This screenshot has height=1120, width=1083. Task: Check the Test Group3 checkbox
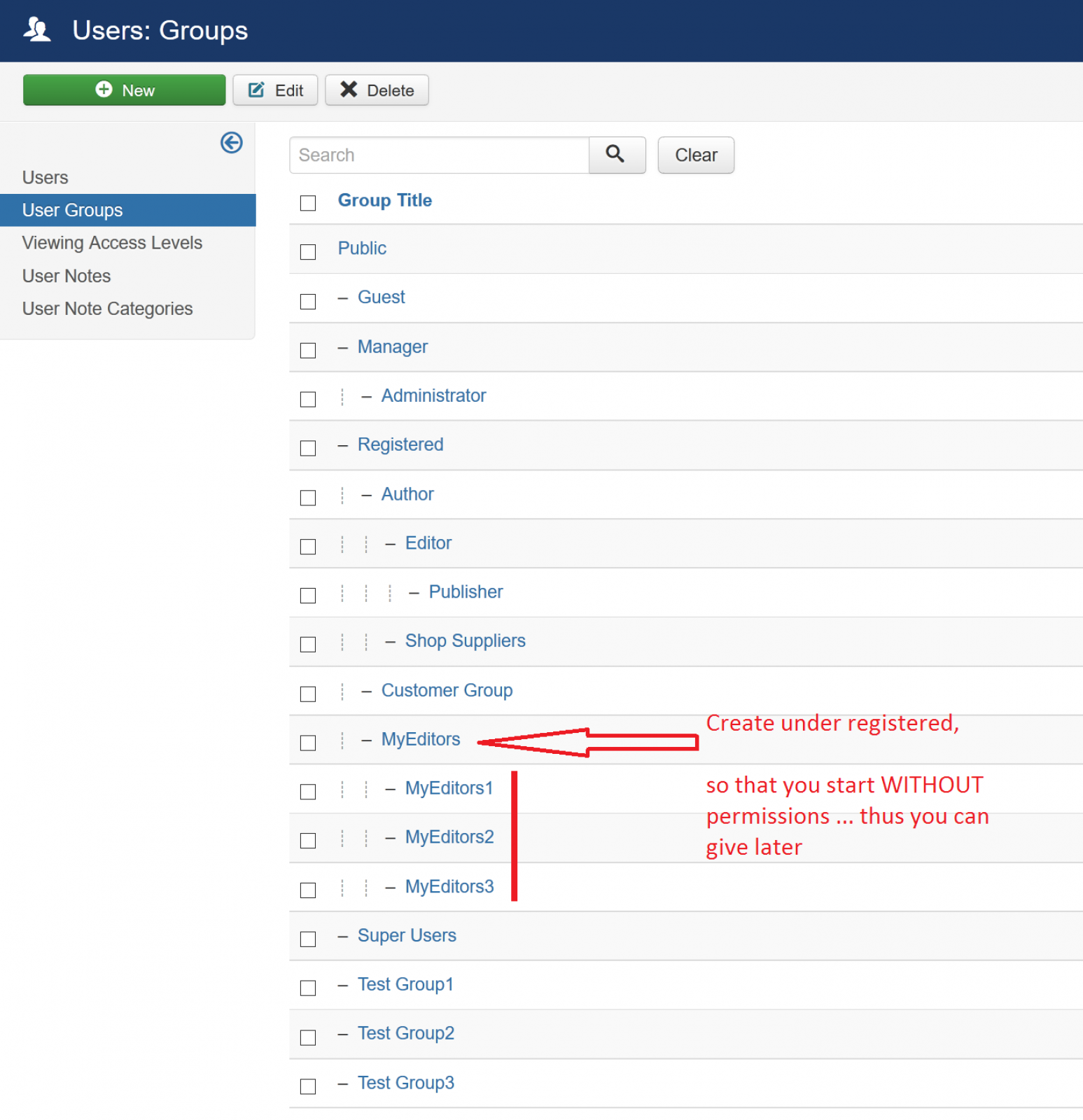(308, 1086)
